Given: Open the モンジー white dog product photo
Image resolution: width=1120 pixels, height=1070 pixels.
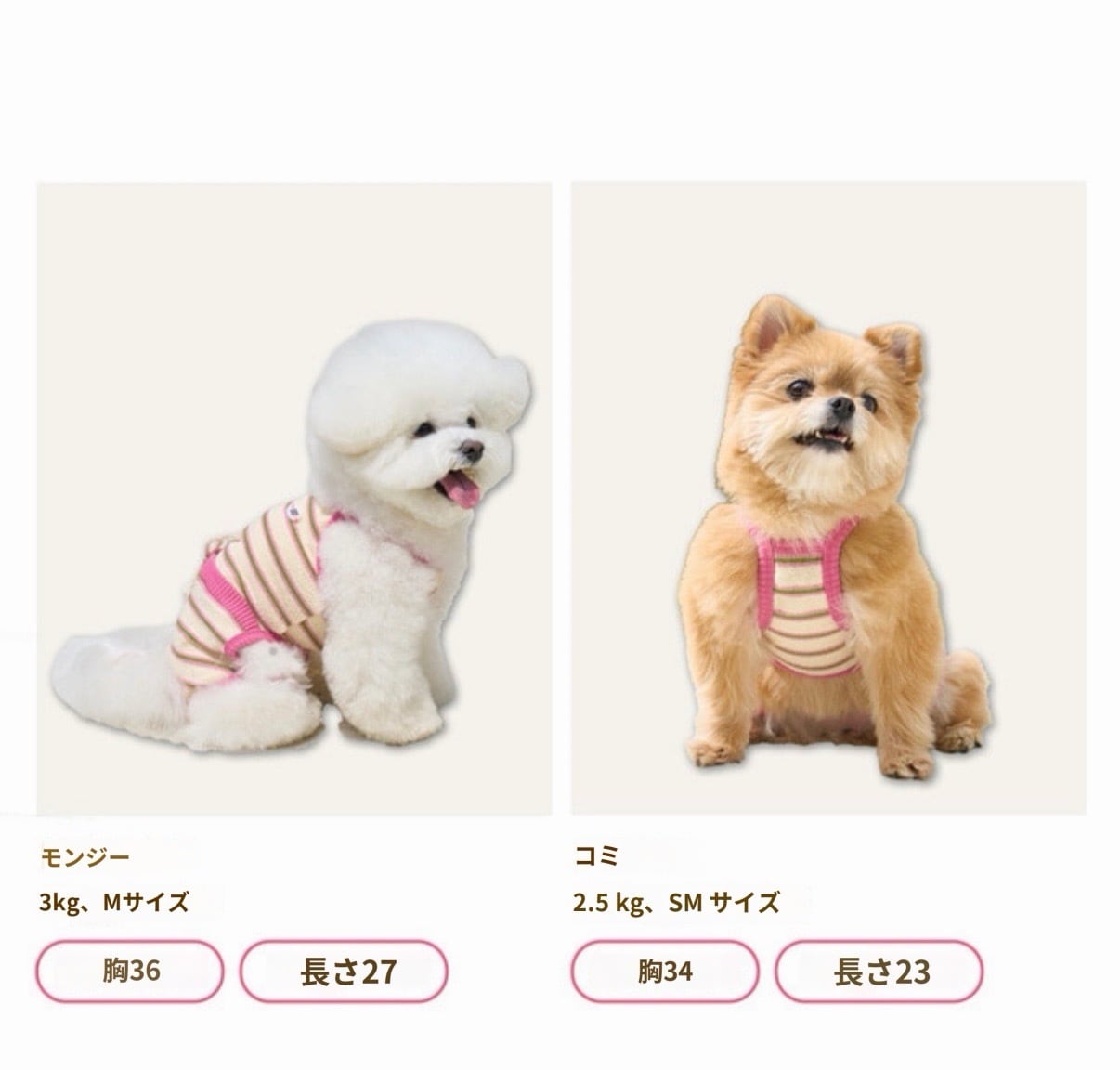Looking at the screenshot, I should pyautogui.click(x=294, y=499).
